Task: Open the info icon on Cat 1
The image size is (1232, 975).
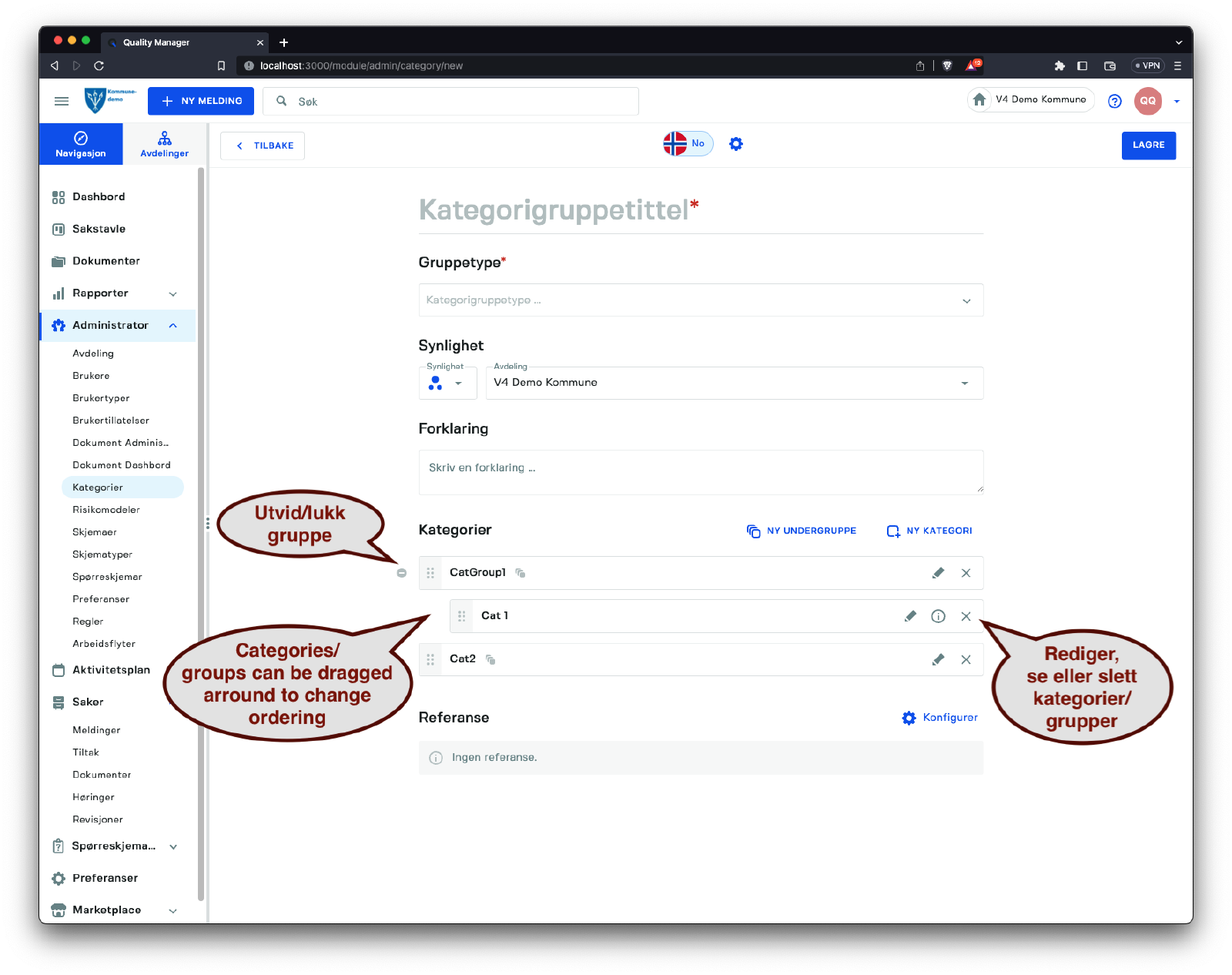Action: (x=938, y=616)
